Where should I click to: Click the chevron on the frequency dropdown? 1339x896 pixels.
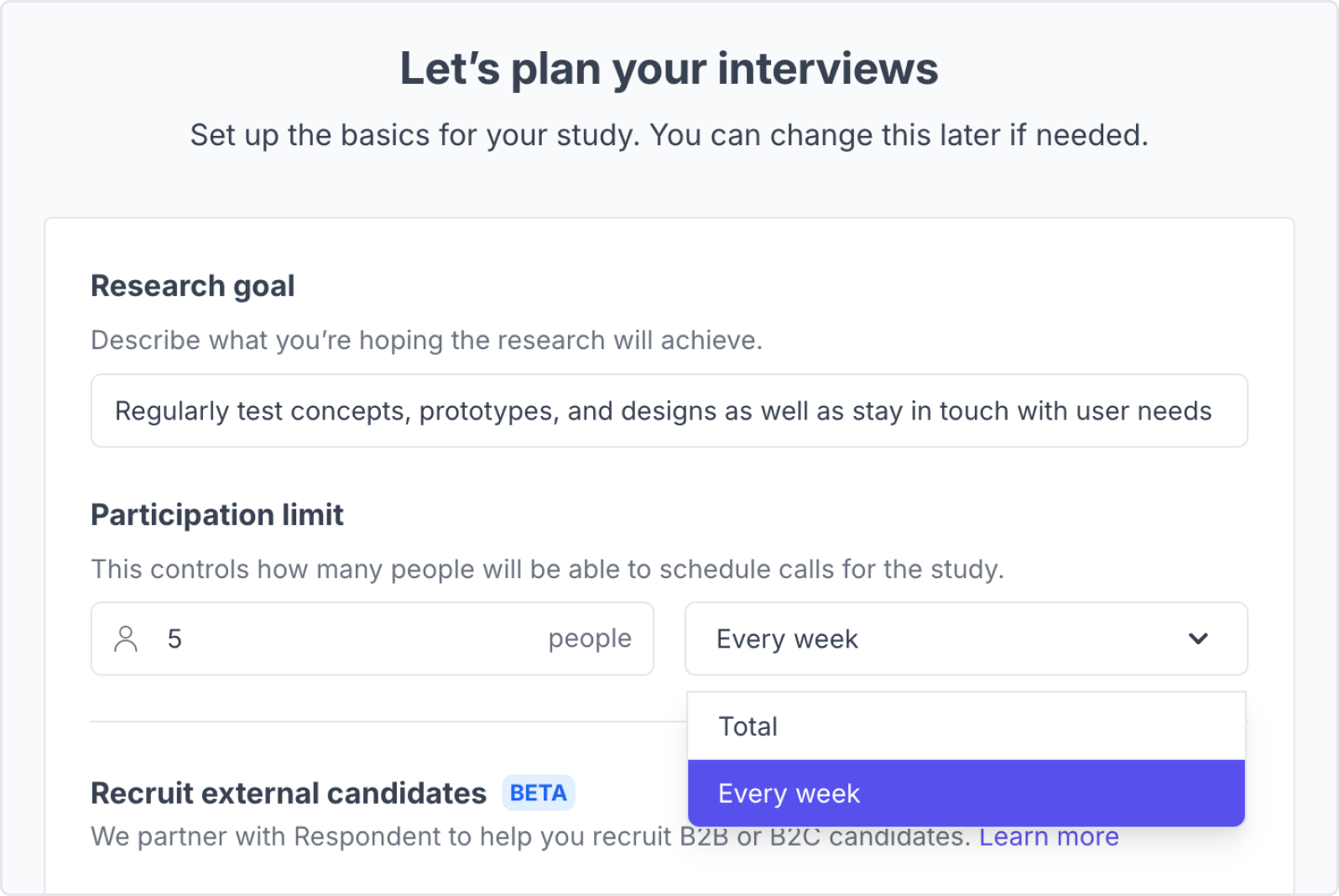(1198, 638)
